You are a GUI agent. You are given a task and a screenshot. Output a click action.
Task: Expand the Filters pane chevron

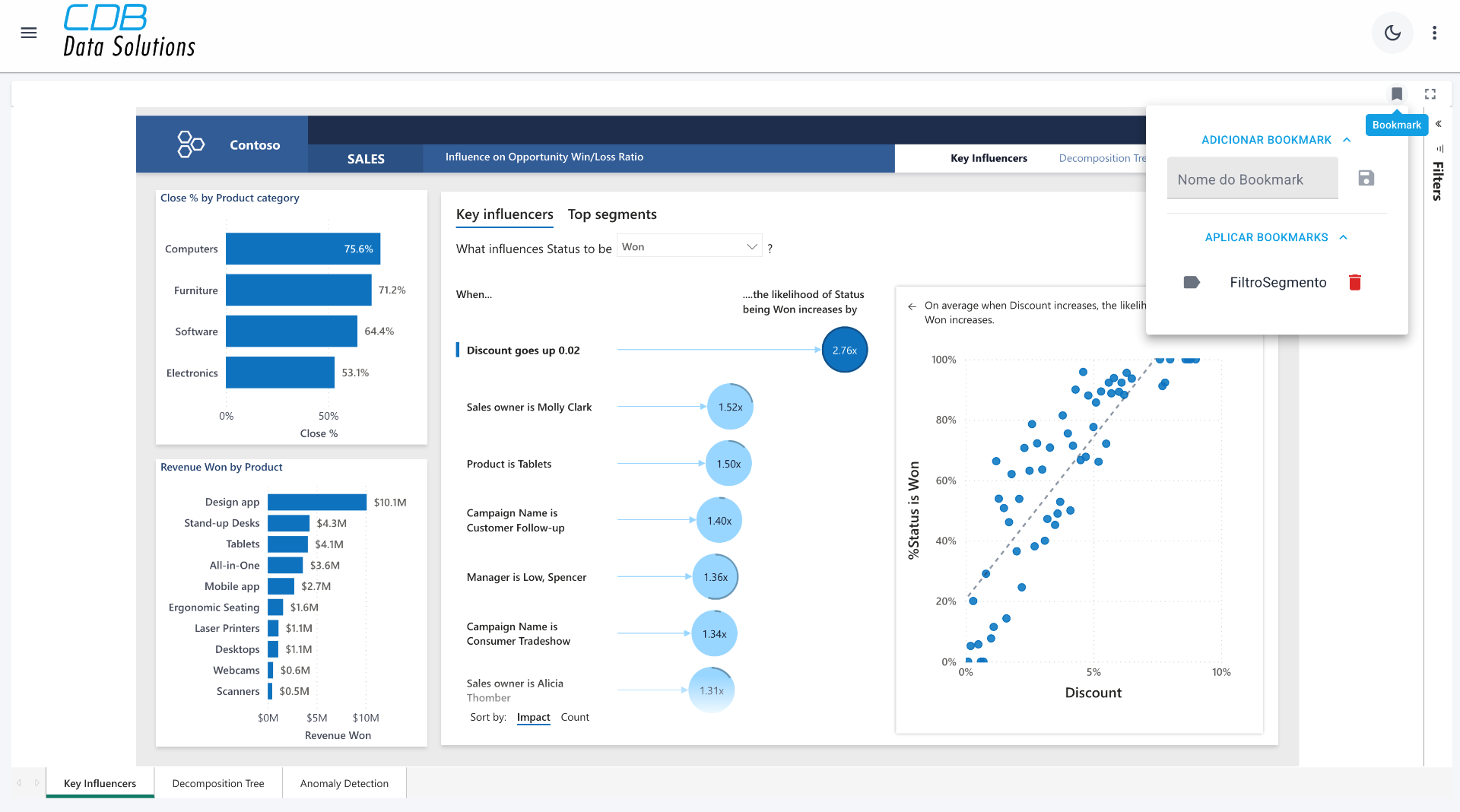click(x=1438, y=124)
